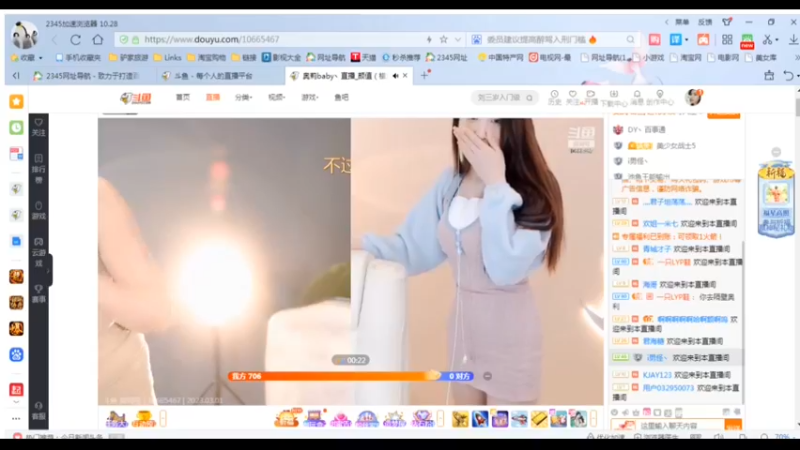Switch to 2345网址导航 tab
This screenshot has width=800, height=450.
(x=87, y=76)
